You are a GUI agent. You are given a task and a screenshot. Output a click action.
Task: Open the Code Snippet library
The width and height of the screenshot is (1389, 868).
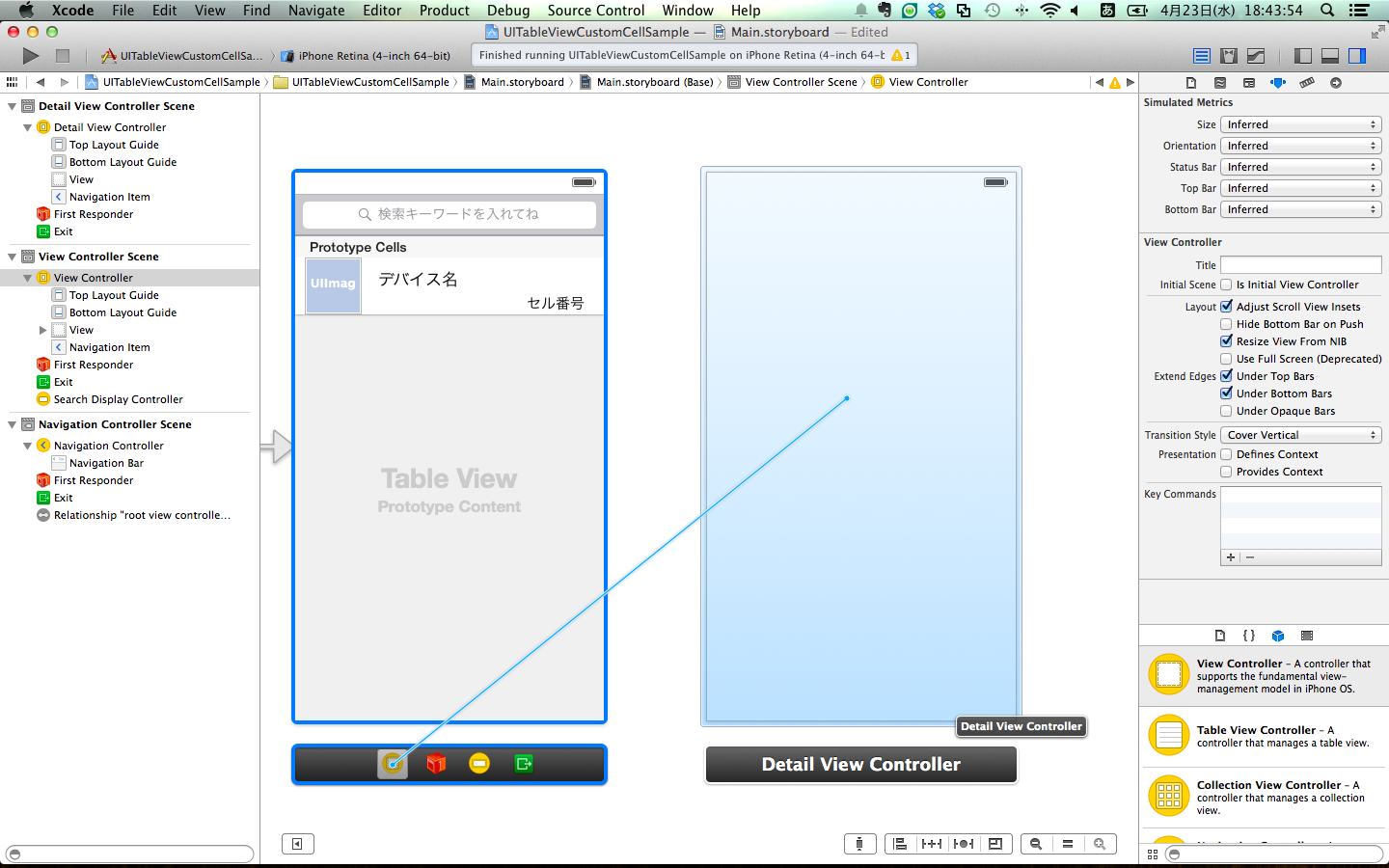(x=1248, y=636)
